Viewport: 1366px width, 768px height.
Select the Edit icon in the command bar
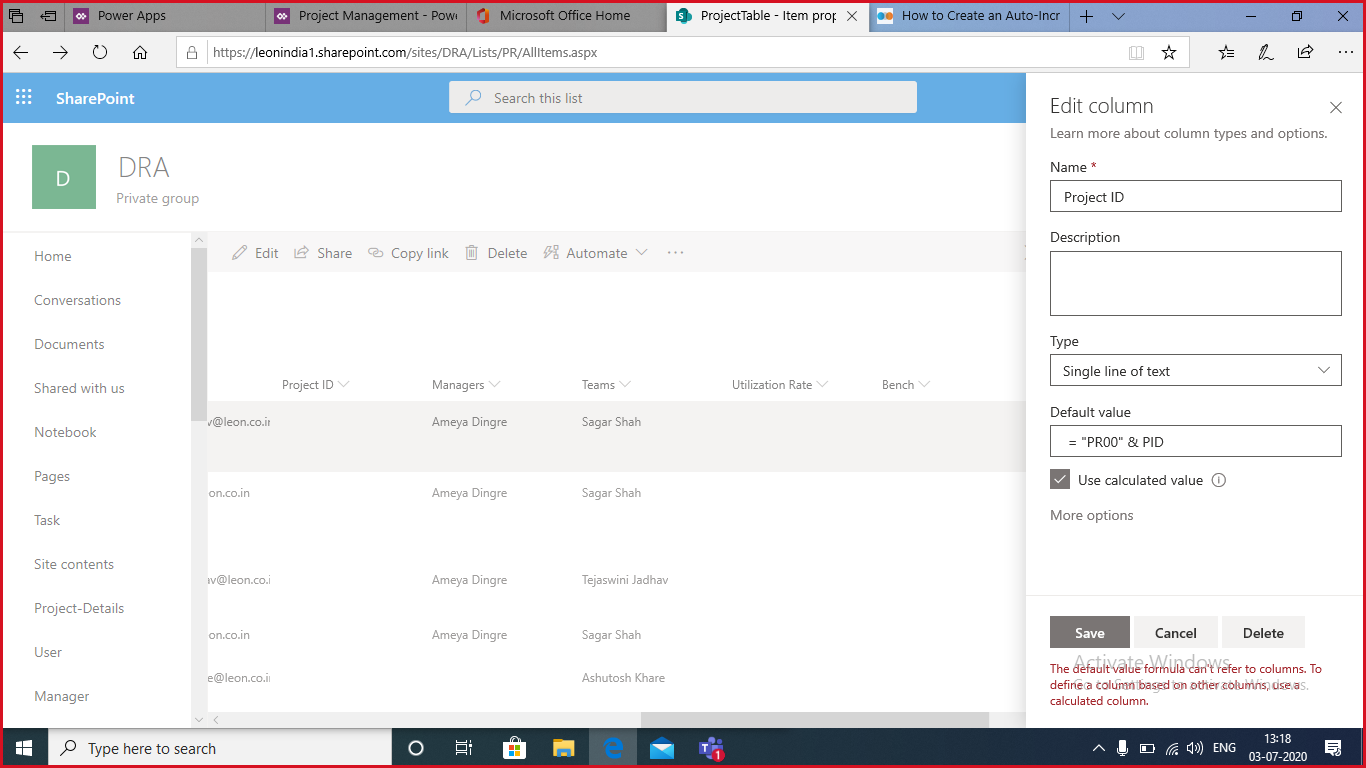coord(240,252)
